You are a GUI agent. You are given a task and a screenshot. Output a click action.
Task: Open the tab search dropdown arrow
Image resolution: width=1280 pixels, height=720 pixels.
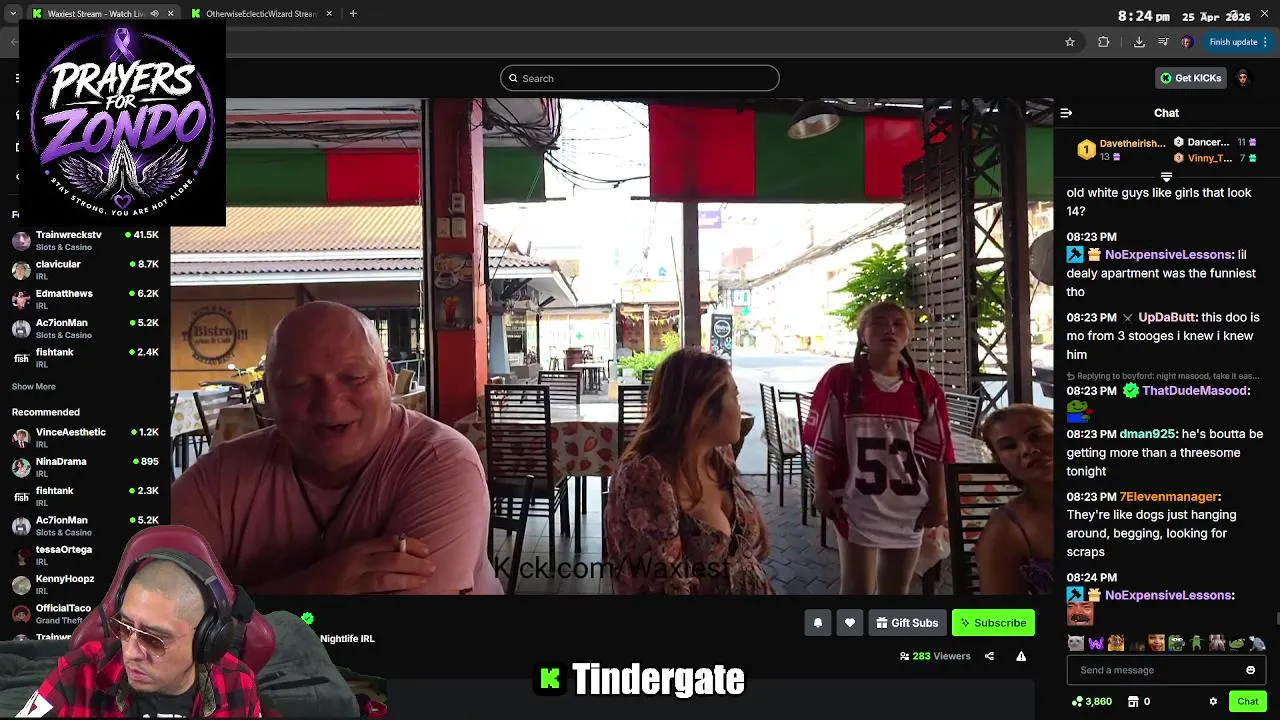click(12, 14)
